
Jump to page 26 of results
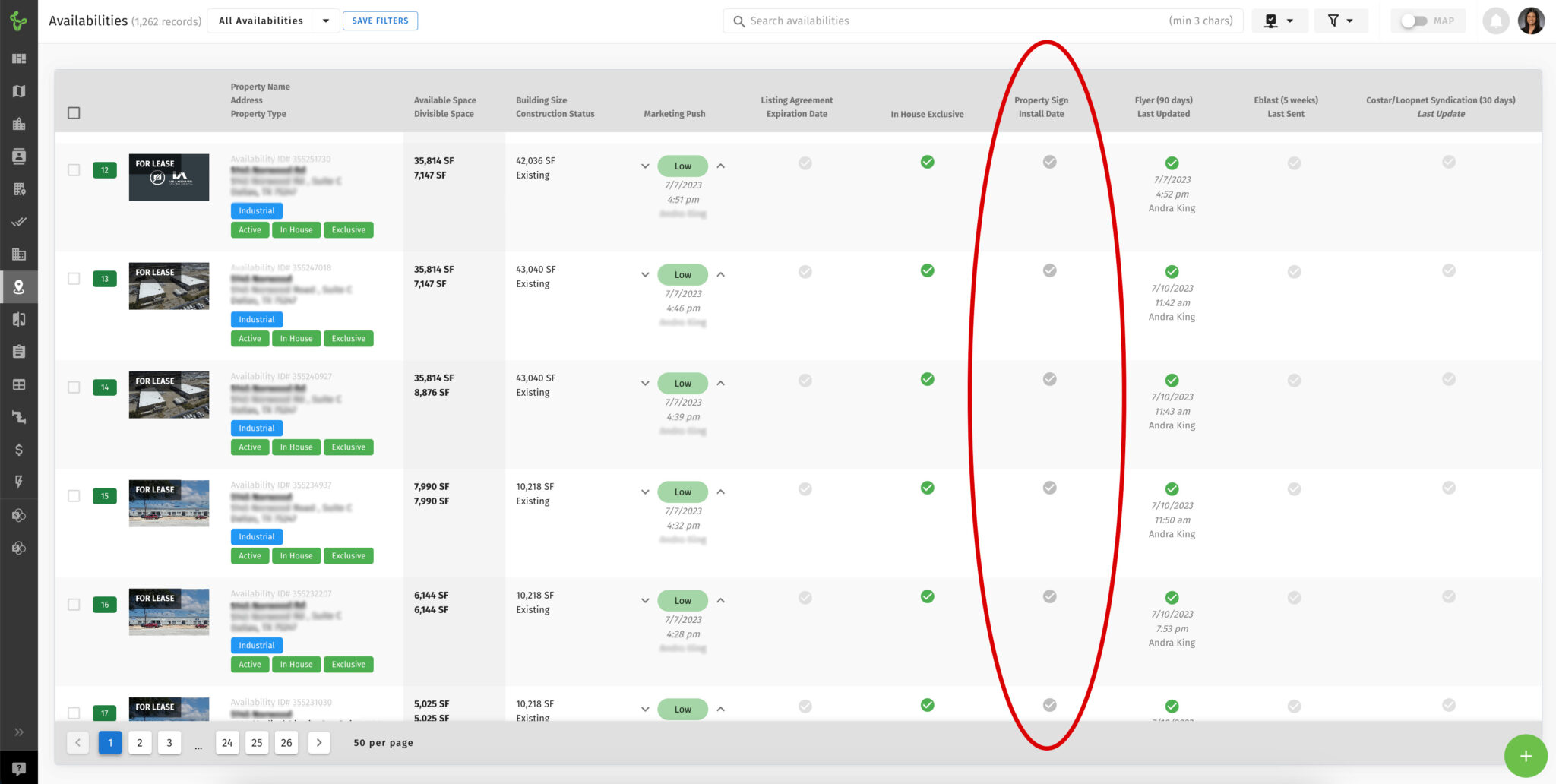click(286, 743)
